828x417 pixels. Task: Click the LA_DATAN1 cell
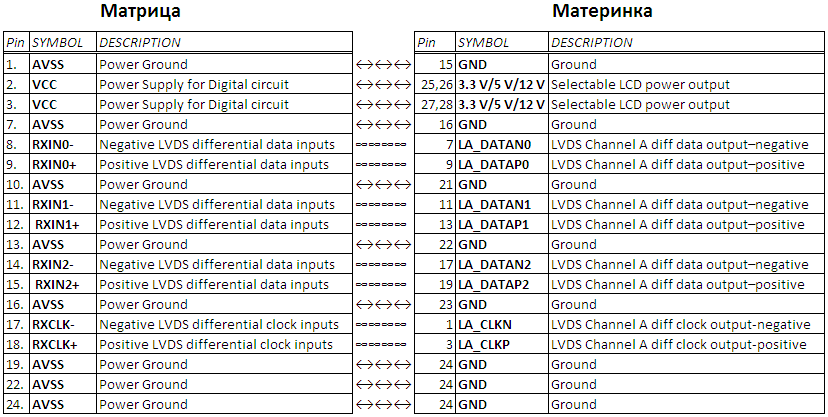[x=495, y=205]
